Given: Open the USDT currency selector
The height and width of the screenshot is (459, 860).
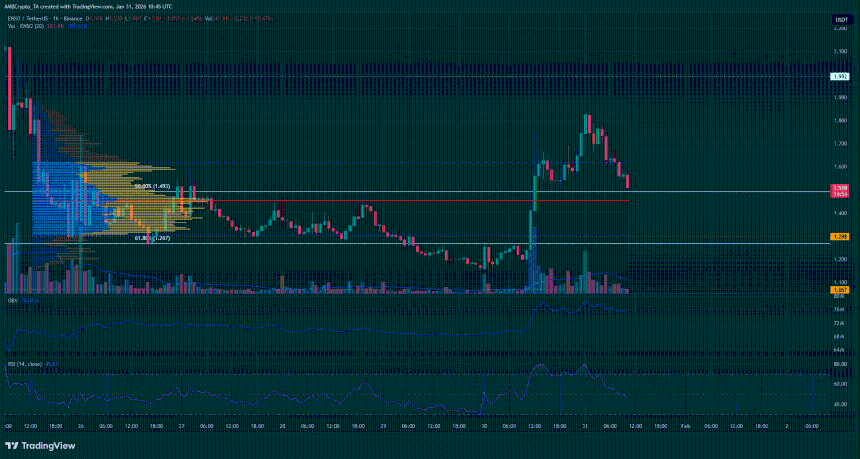Looking at the screenshot, I should [x=840, y=20].
